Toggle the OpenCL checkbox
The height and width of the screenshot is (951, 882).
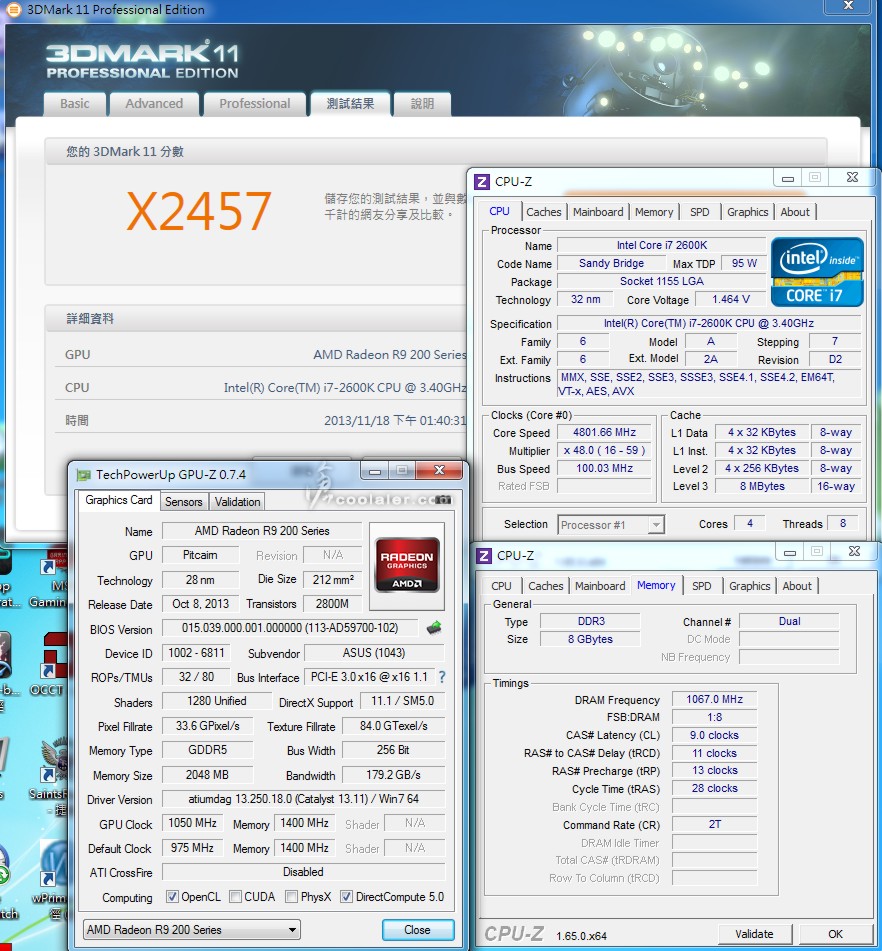tap(172, 896)
